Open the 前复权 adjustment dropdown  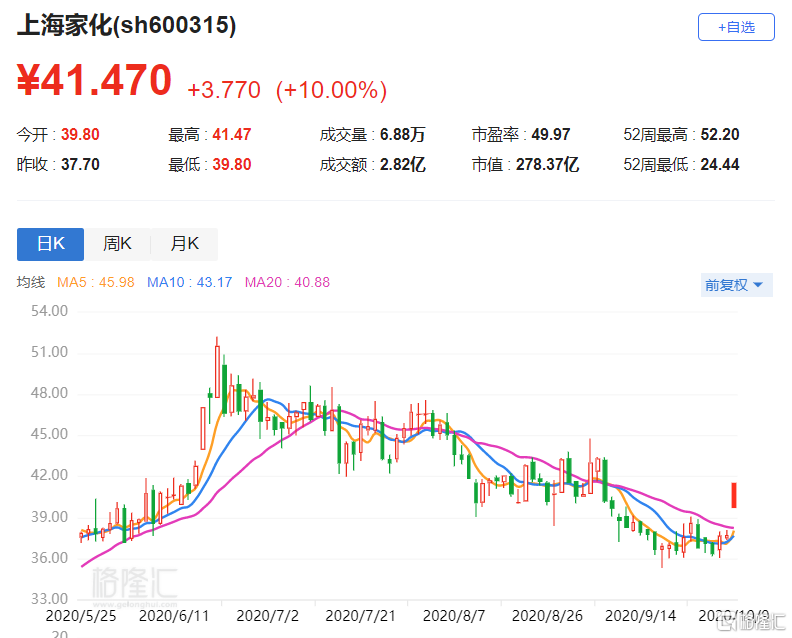[736, 285]
